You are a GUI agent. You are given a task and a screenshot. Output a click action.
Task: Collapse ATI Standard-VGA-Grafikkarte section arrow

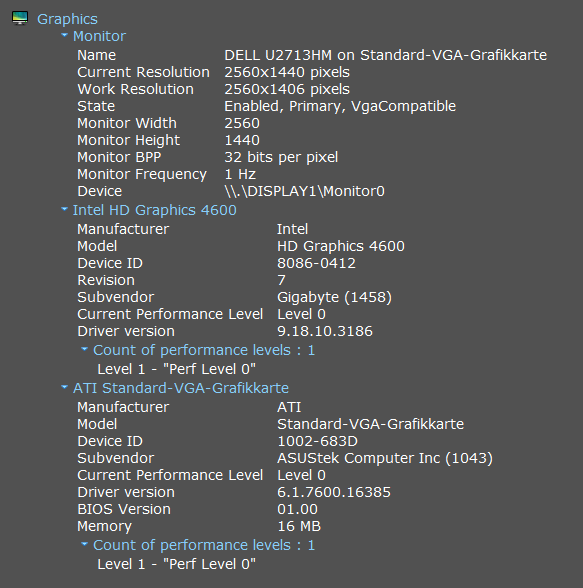pyautogui.click(x=64, y=387)
